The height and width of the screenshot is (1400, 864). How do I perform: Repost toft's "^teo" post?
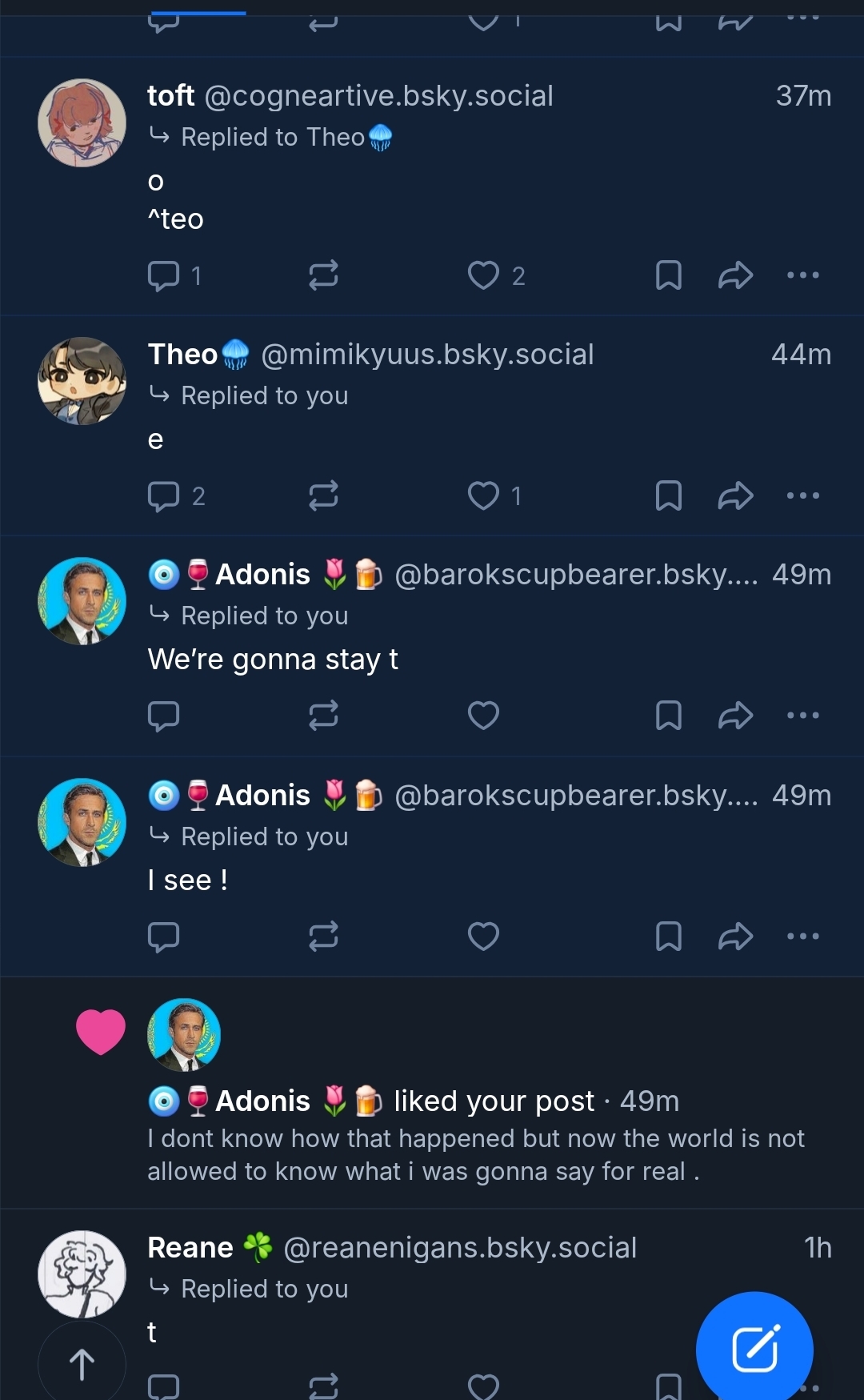click(x=323, y=275)
